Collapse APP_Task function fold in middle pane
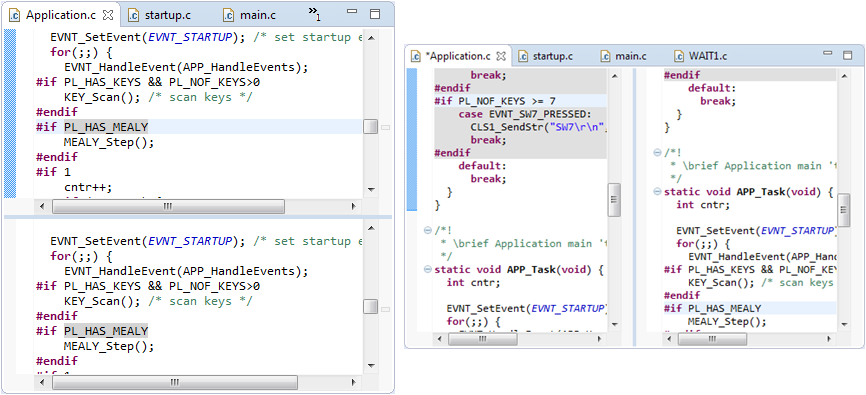 click(427, 270)
